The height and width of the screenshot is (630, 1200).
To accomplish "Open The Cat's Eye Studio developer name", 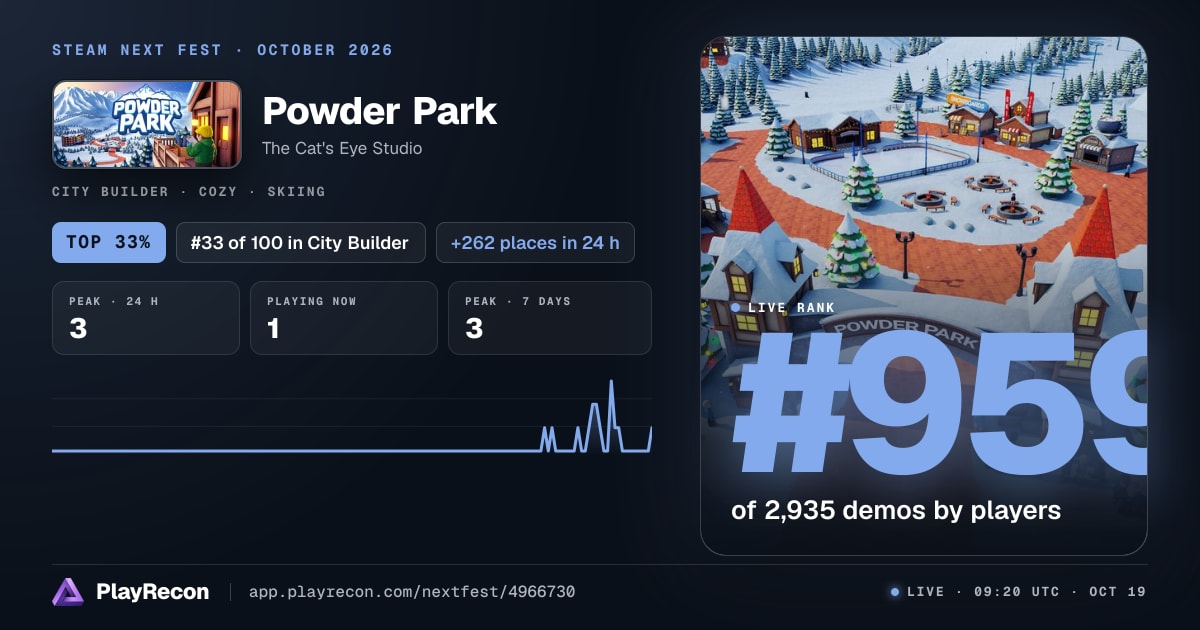I will pyautogui.click(x=342, y=148).
